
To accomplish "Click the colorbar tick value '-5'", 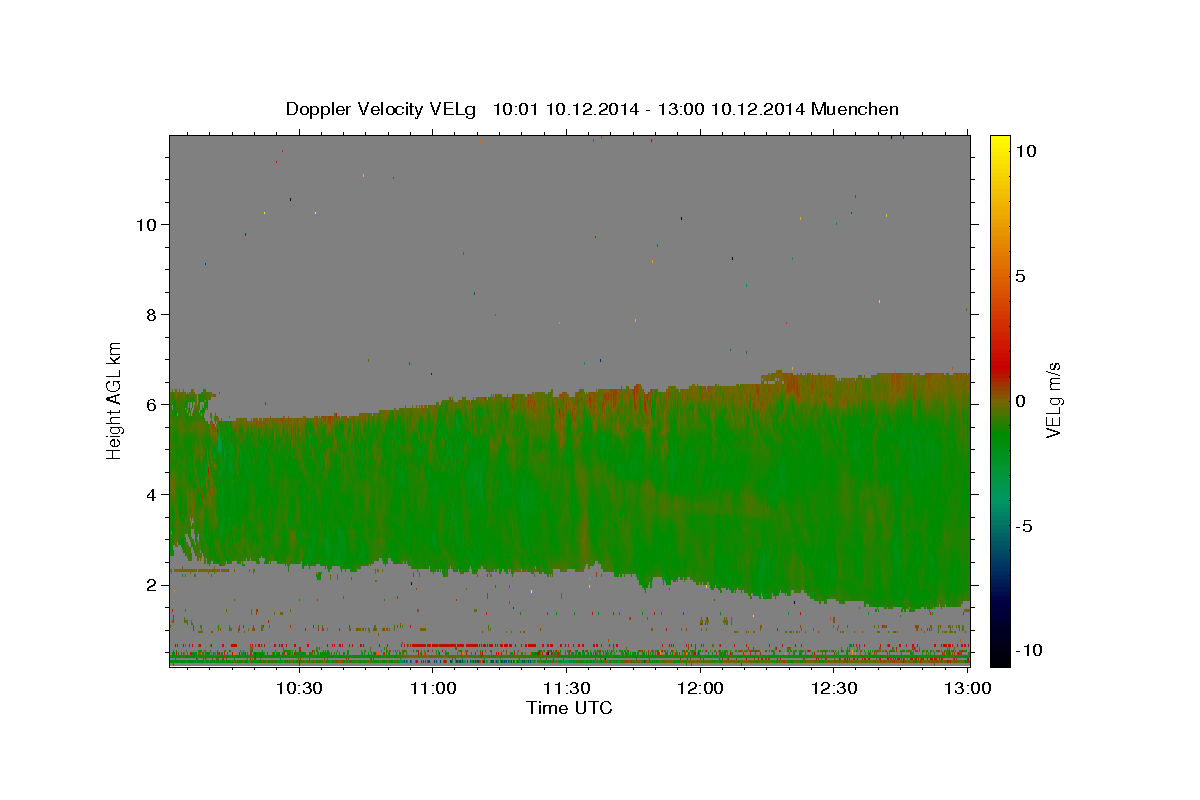I will click(1024, 526).
